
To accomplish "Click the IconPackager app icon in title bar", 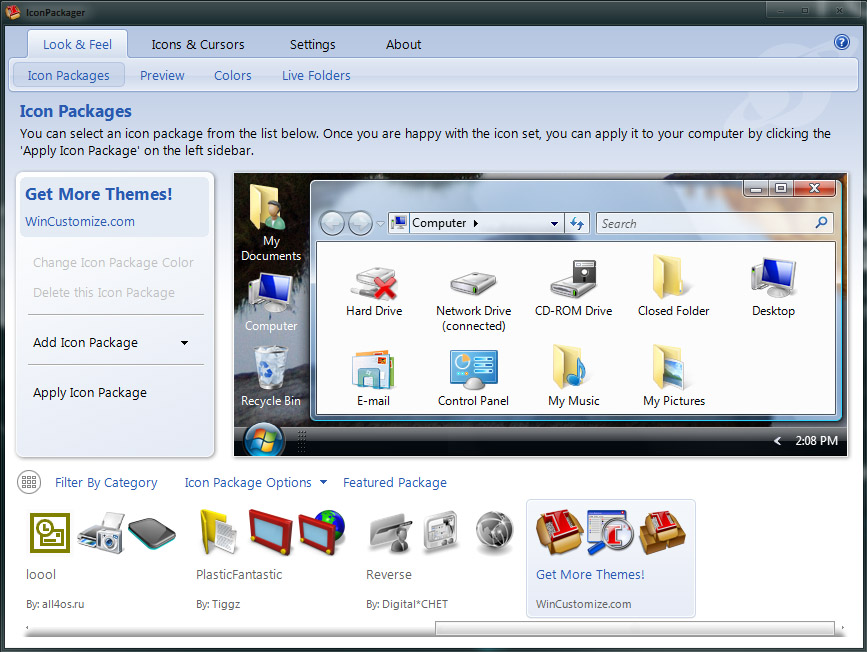I will pyautogui.click(x=13, y=12).
